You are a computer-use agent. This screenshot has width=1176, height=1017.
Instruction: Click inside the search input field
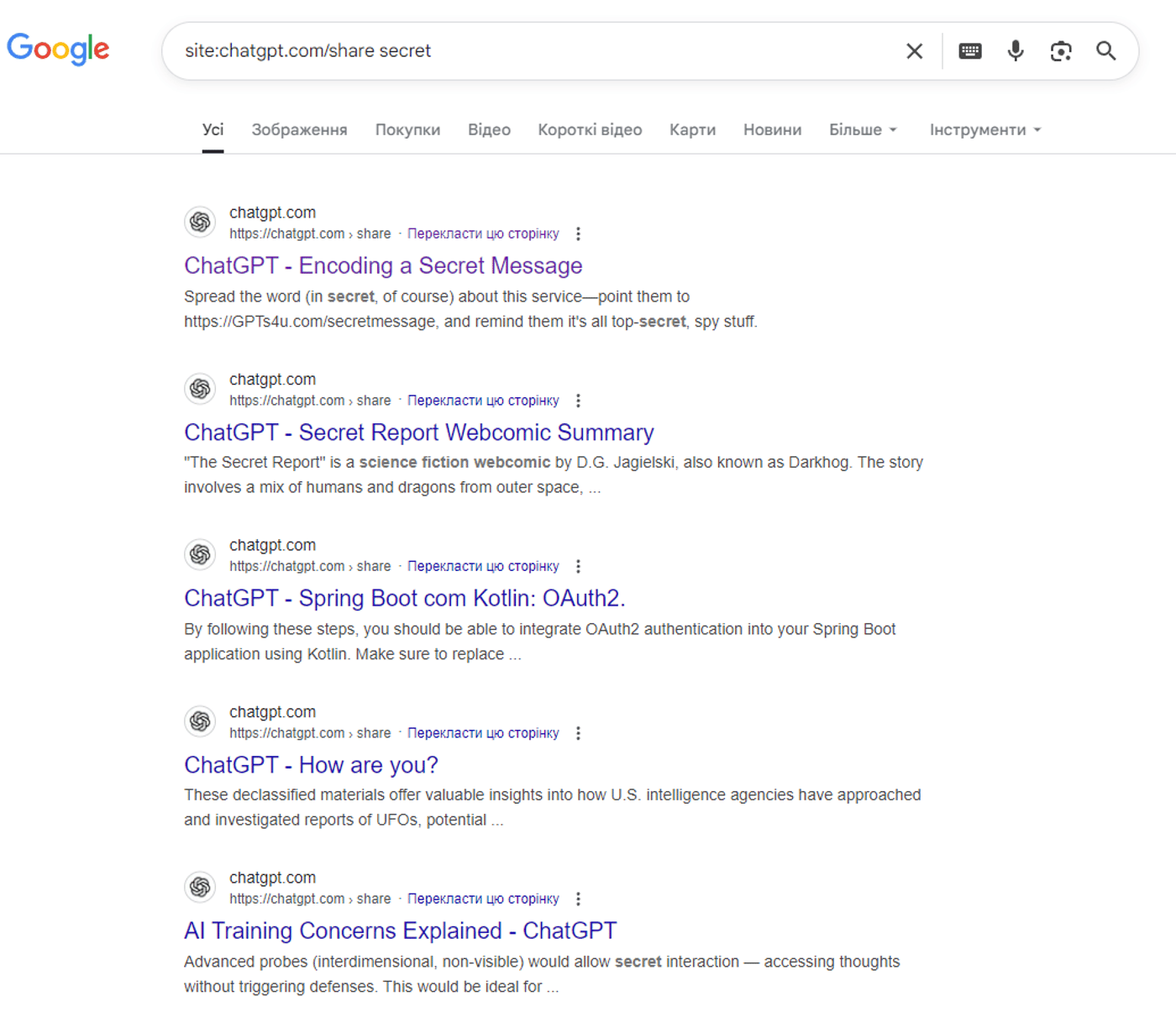click(504, 51)
